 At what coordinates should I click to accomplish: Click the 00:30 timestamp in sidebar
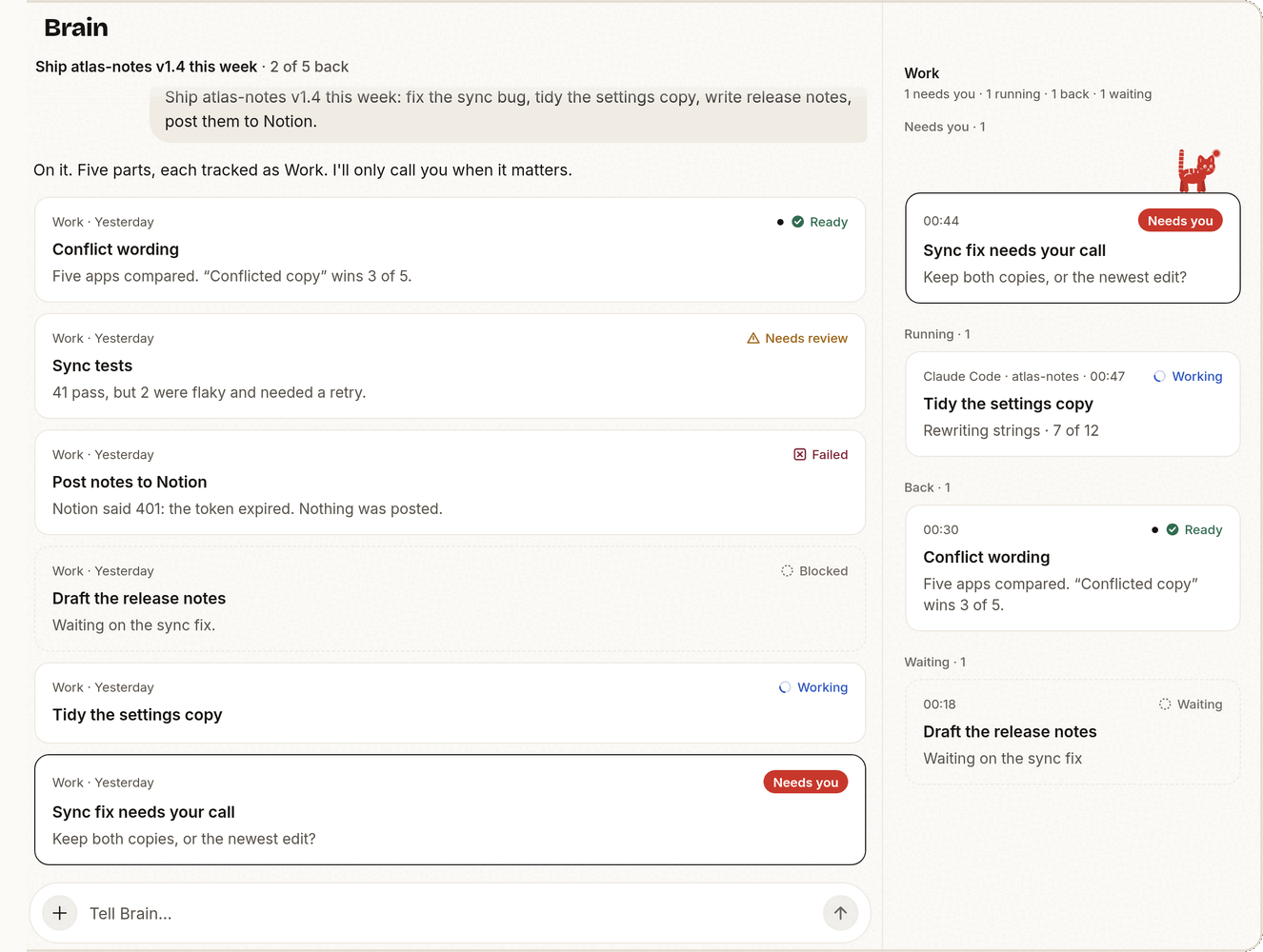pyautogui.click(x=941, y=529)
